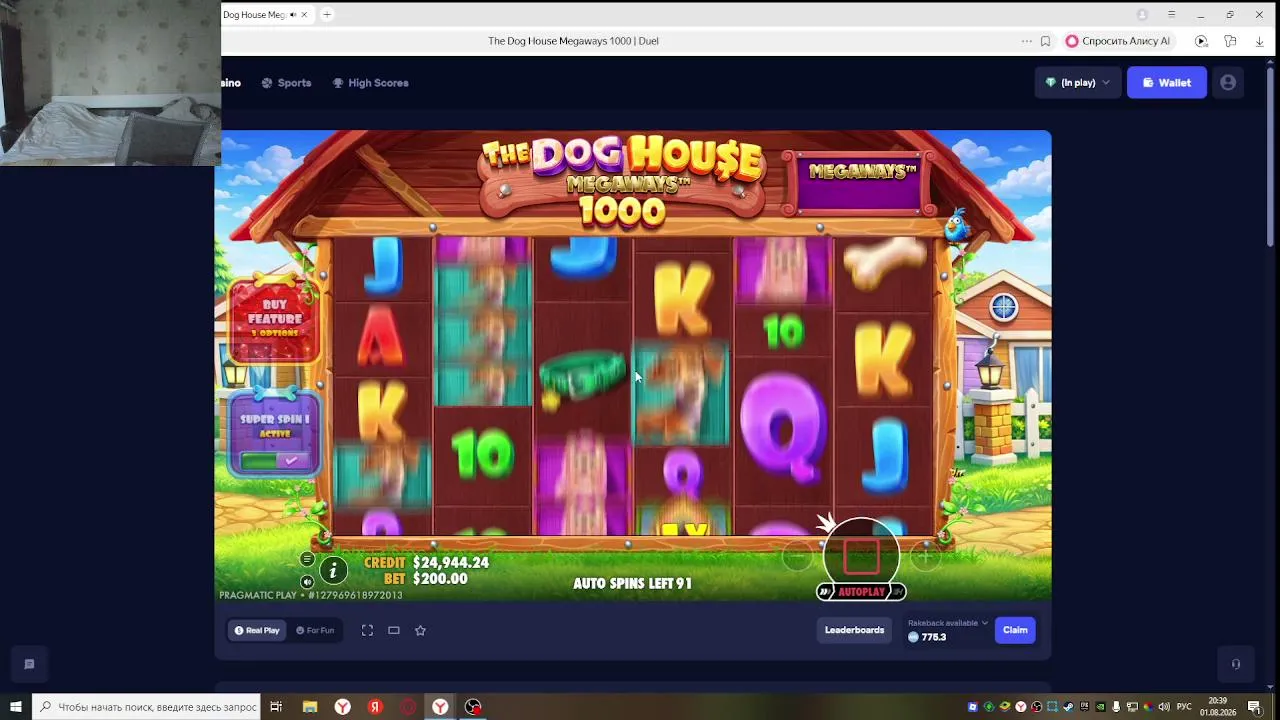1280x720 pixels.
Task: Open the slot game info button
Action: coord(332,570)
